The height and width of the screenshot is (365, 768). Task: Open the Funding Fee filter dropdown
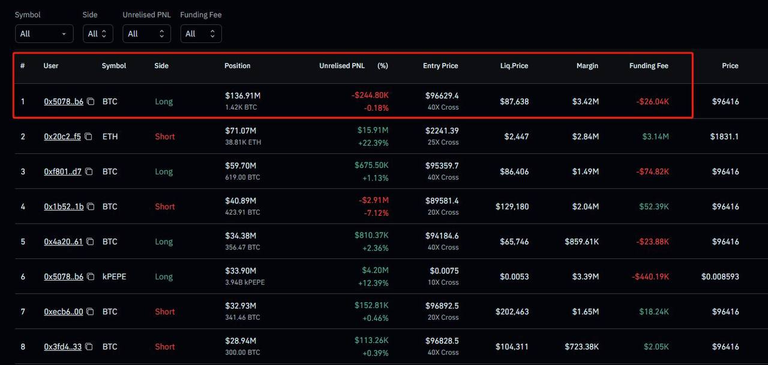(x=201, y=34)
